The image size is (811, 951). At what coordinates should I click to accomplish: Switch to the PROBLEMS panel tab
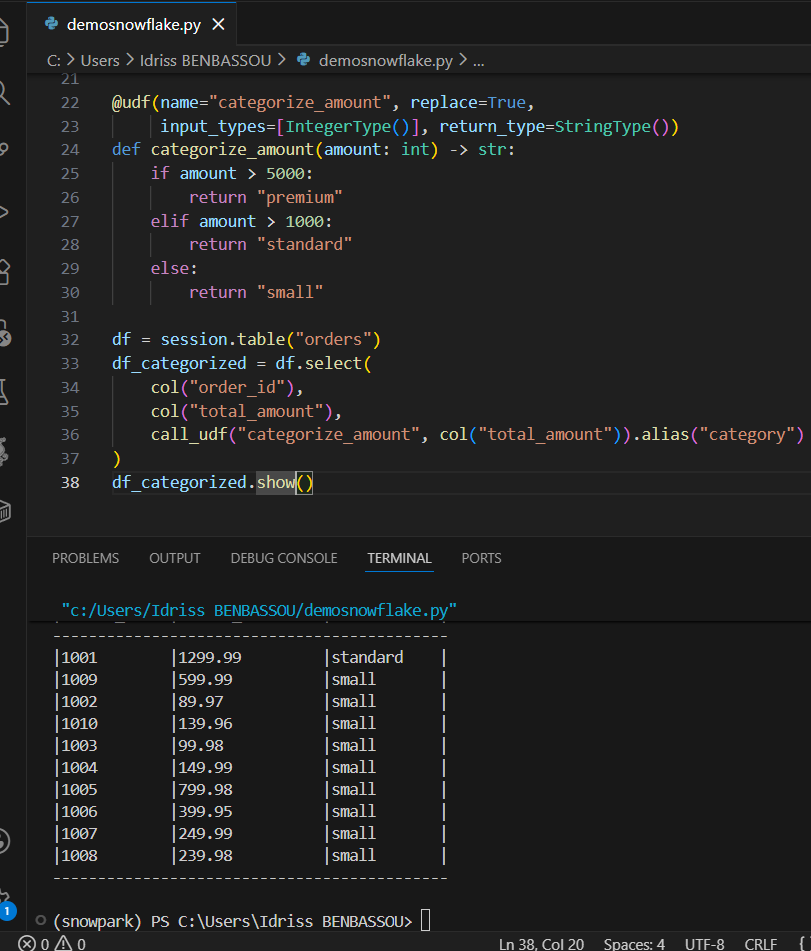click(x=85, y=558)
